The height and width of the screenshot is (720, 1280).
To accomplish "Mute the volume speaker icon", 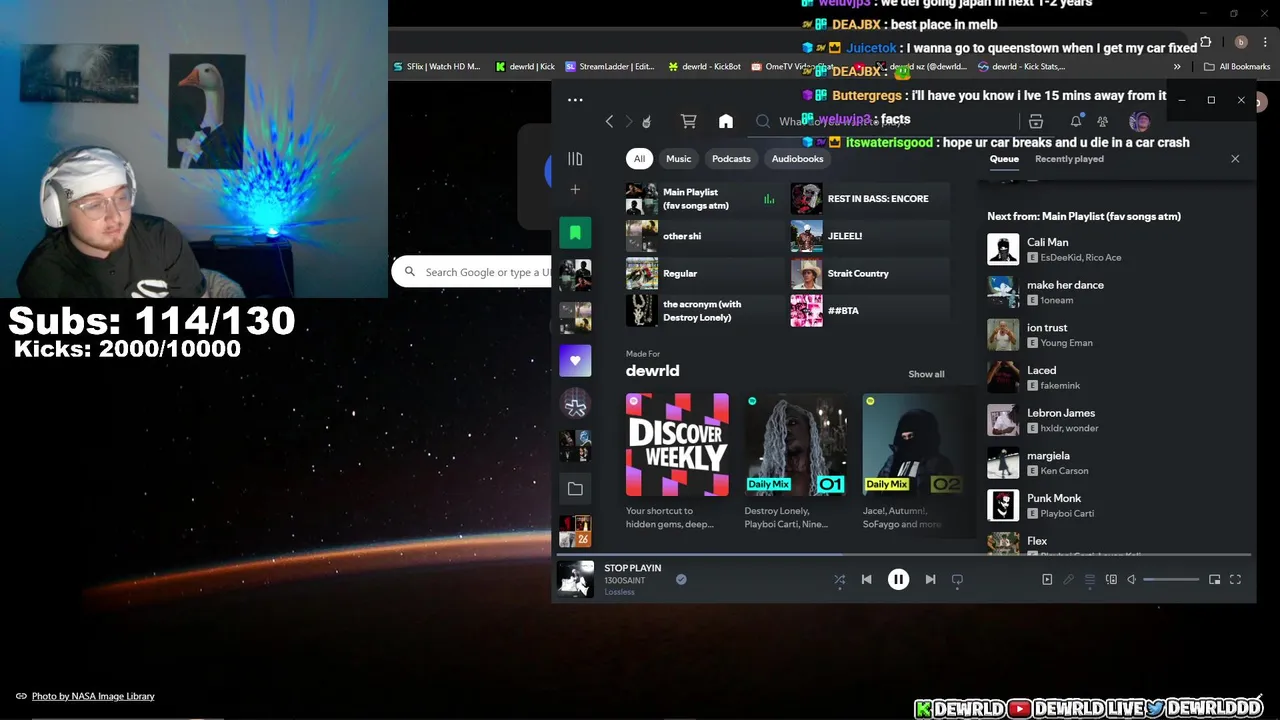I will point(1132,579).
